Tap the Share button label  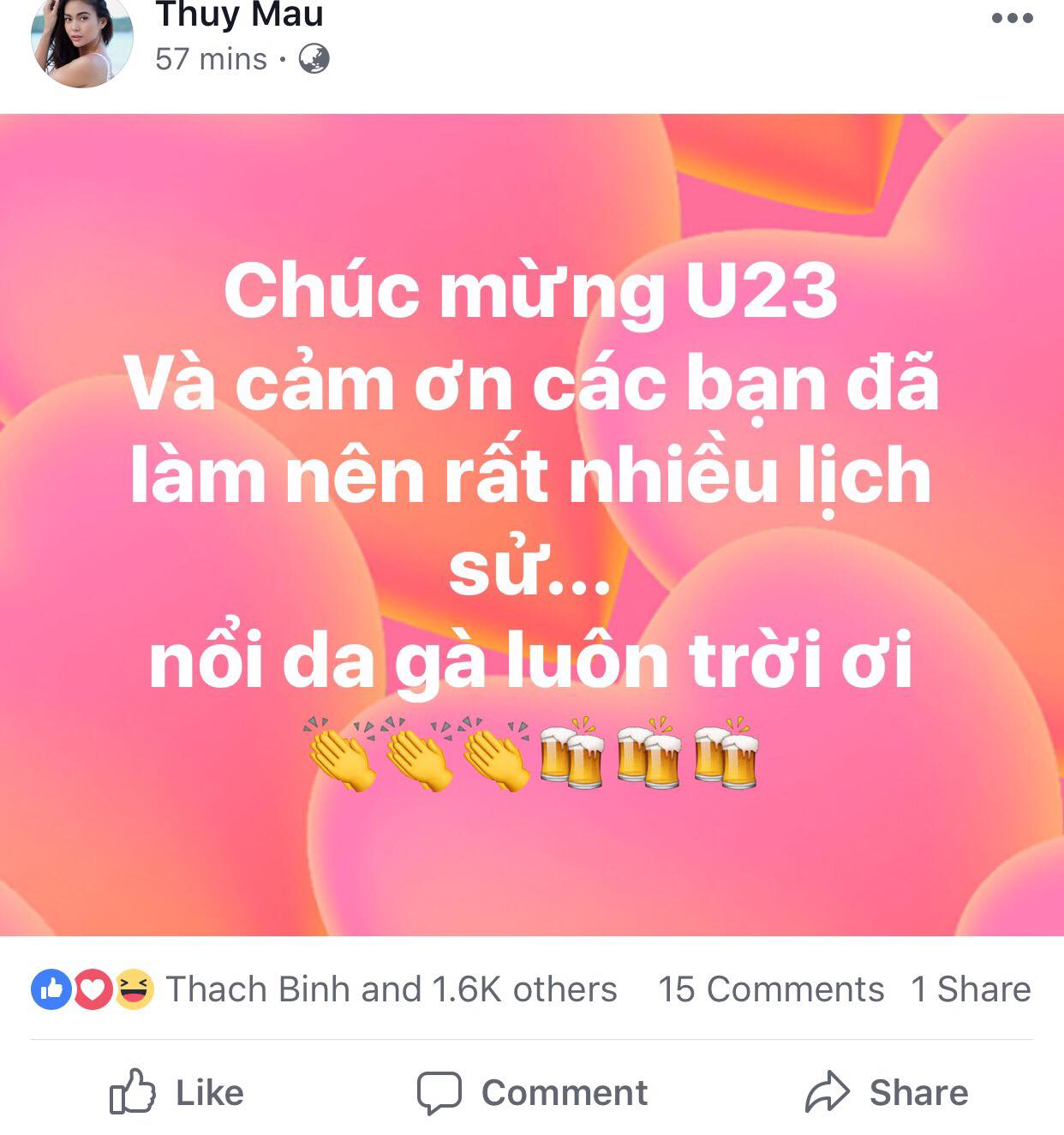pyautogui.click(x=919, y=1093)
